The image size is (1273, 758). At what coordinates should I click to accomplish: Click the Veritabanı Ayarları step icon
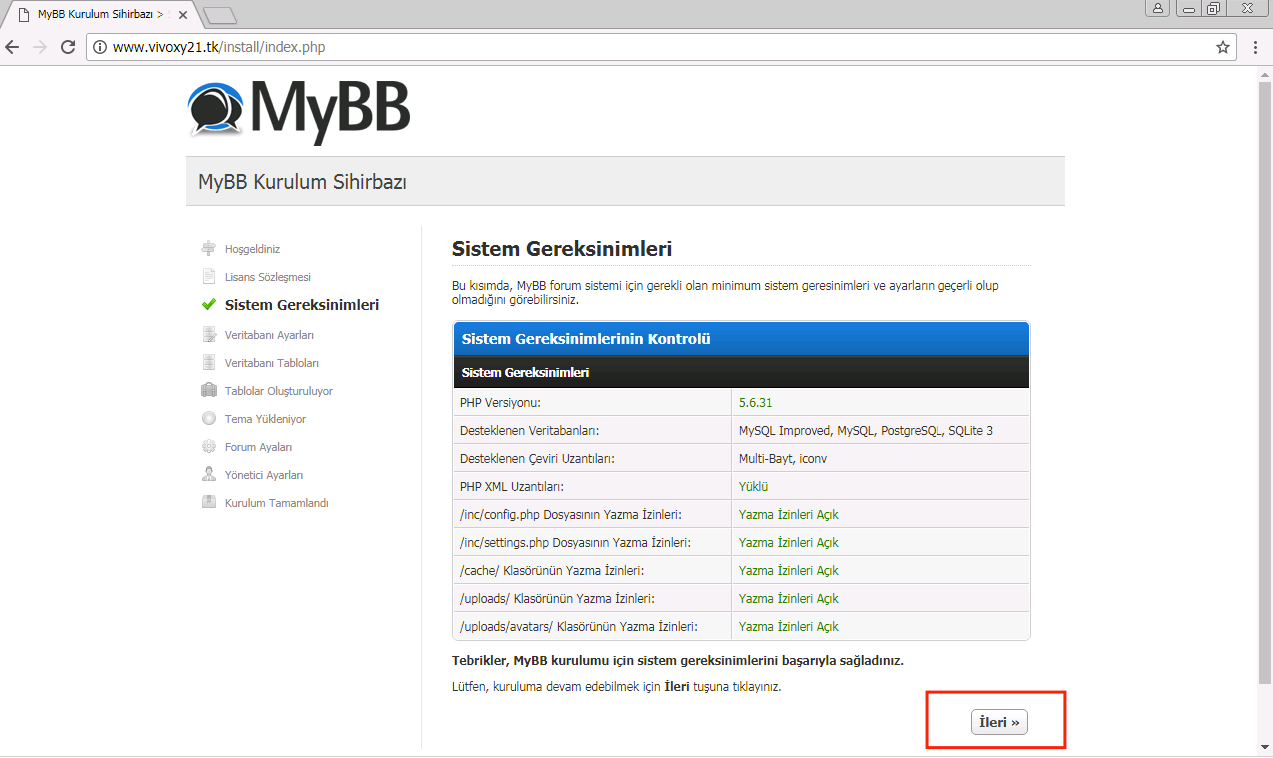click(209, 335)
